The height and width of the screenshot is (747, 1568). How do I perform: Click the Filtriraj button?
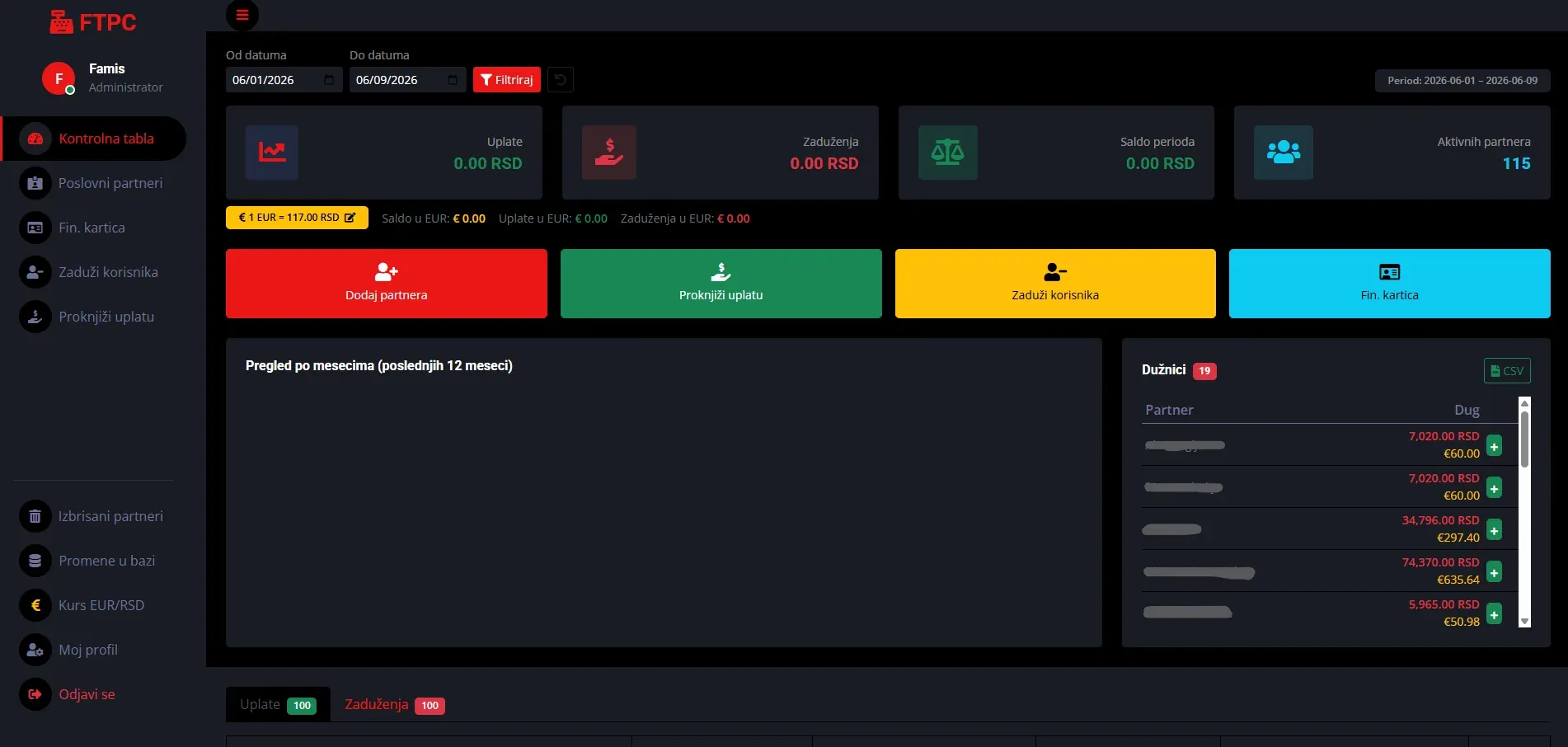click(507, 80)
